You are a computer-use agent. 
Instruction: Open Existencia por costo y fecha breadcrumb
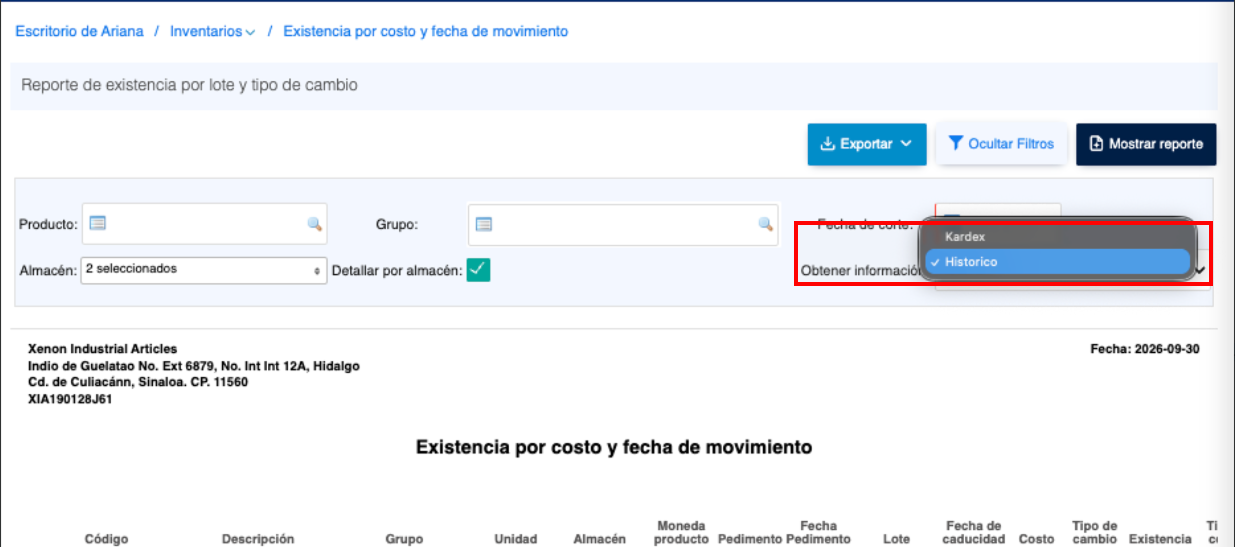[426, 32]
